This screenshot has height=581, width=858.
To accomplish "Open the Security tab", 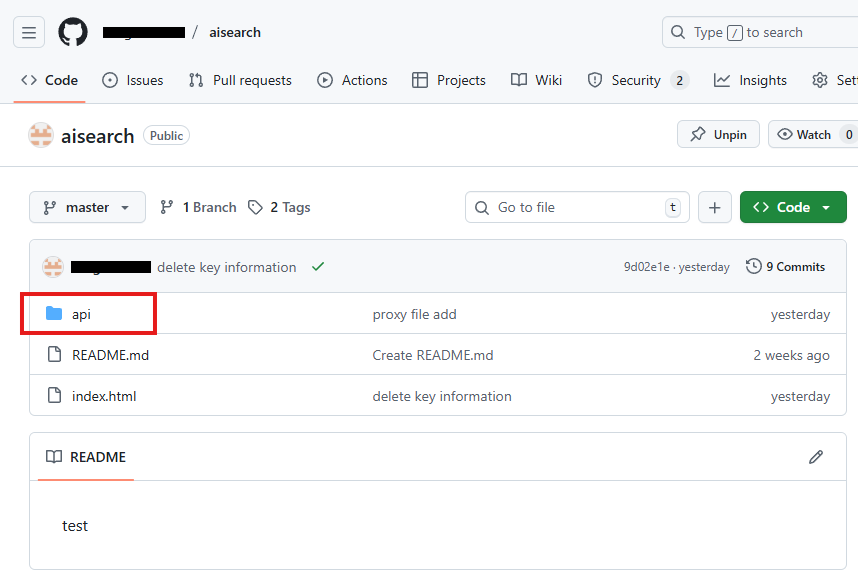I will coord(637,80).
